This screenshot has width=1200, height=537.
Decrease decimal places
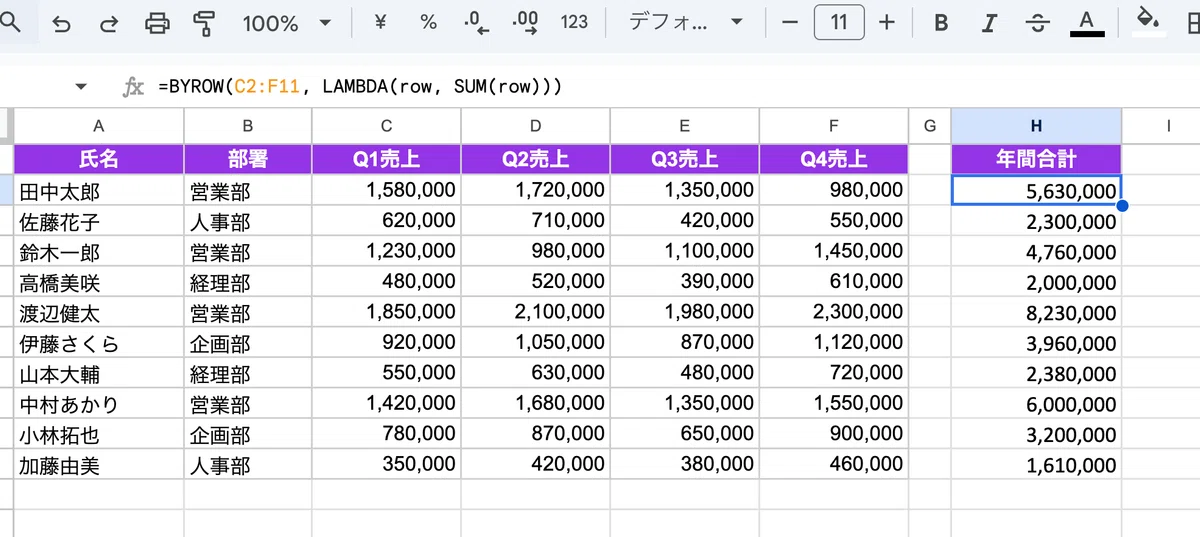pyautogui.click(x=477, y=23)
